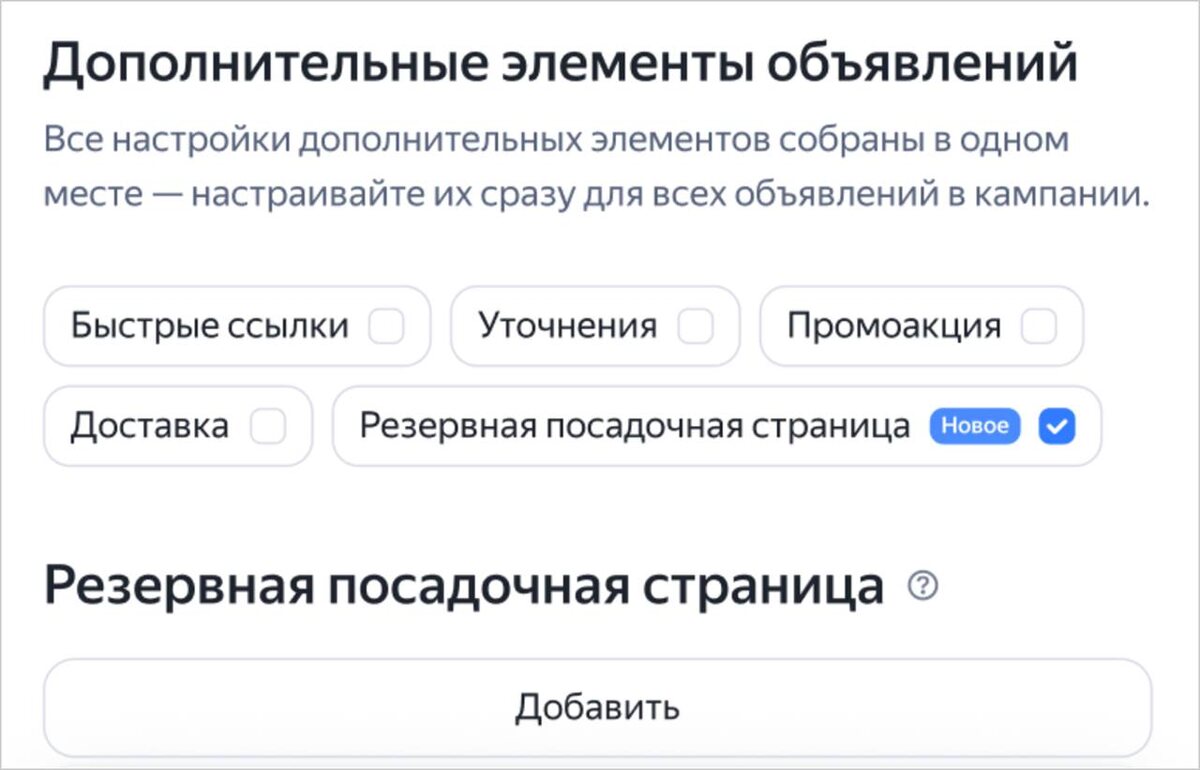Tick the Уточнения checkbox
This screenshot has height=770, width=1200.
pos(695,327)
